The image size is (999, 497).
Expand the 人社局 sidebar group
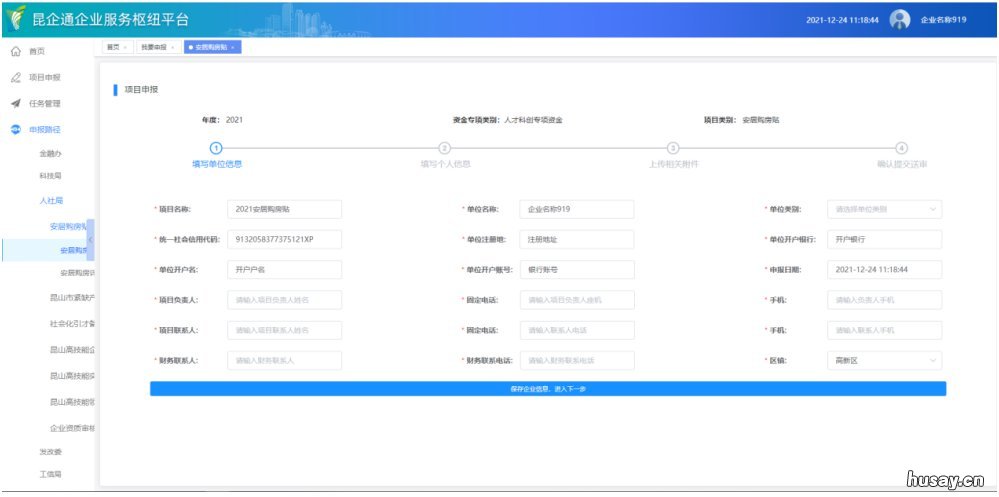(x=50, y=201)
